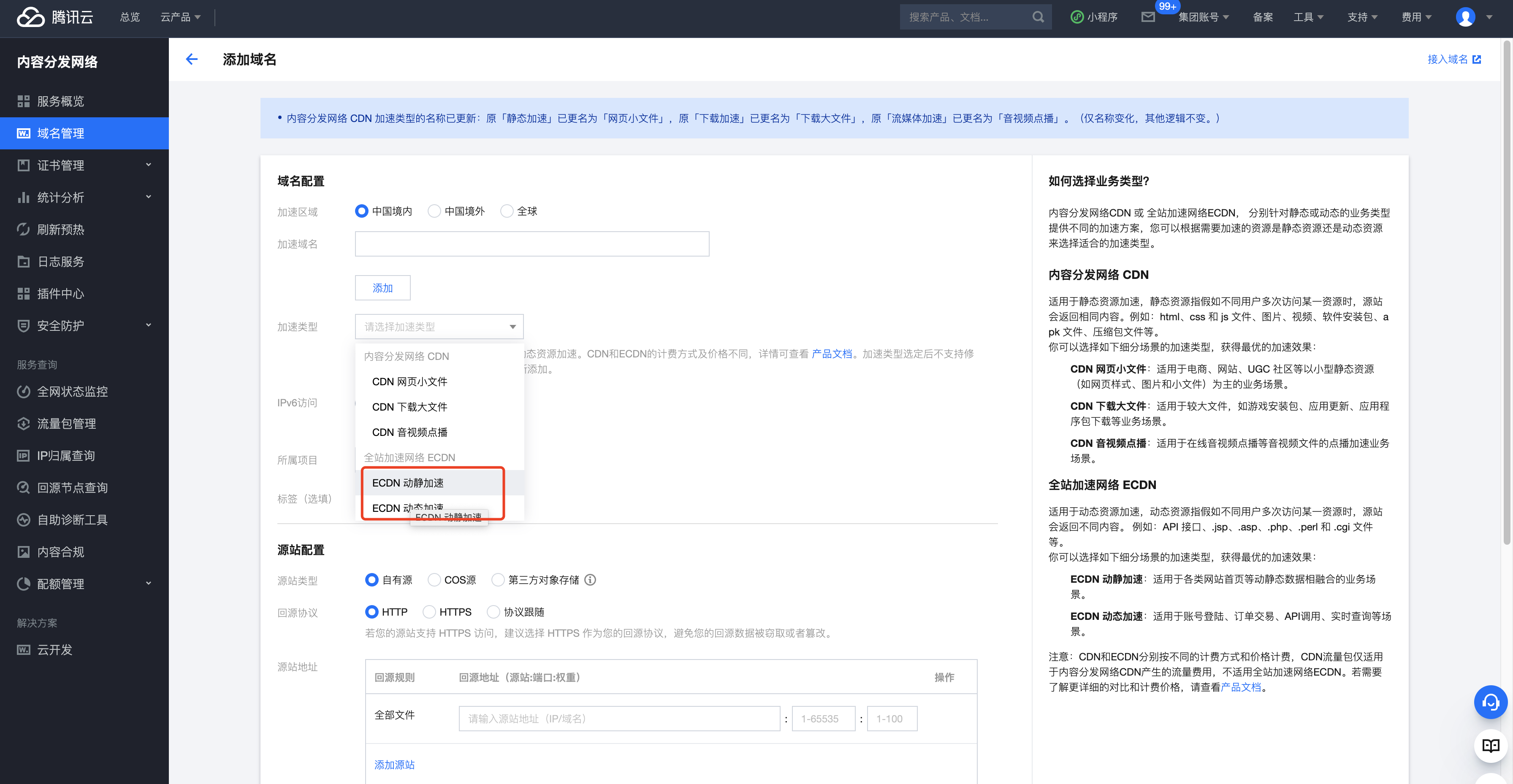Screen dimensions: 1513x784
Task: Click the 域名管理 sidebar icon
Action: (x=24, y=133)
